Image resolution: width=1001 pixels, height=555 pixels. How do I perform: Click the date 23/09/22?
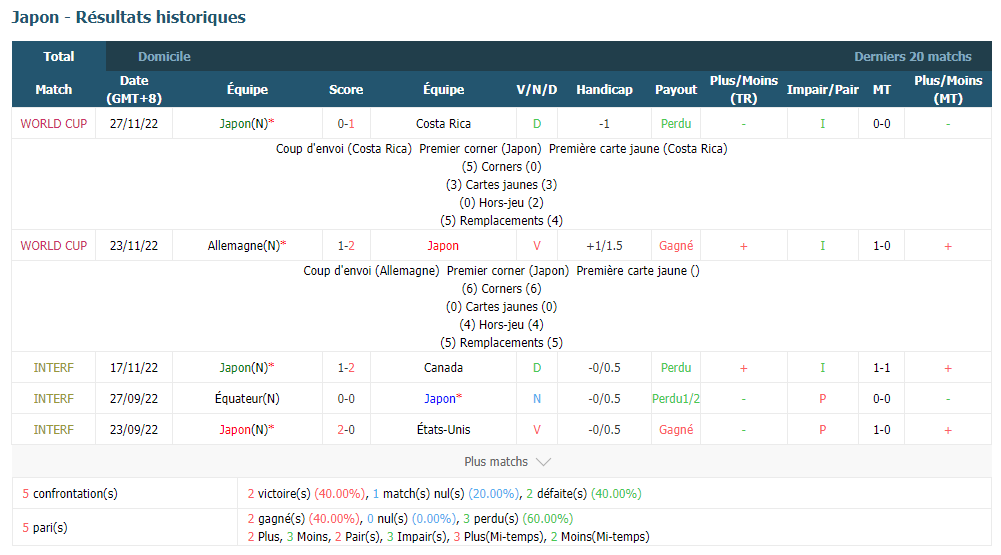(133, 429)
